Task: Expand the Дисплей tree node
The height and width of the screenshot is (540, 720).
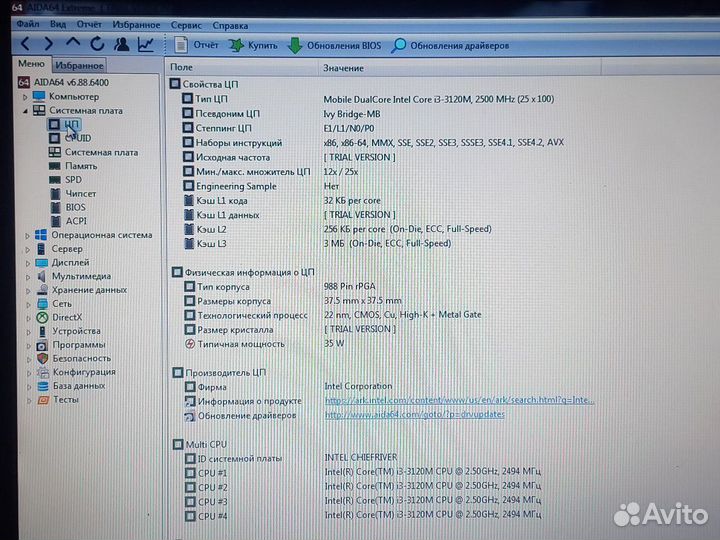Action: pyautogui.click(x=28, y=263)
